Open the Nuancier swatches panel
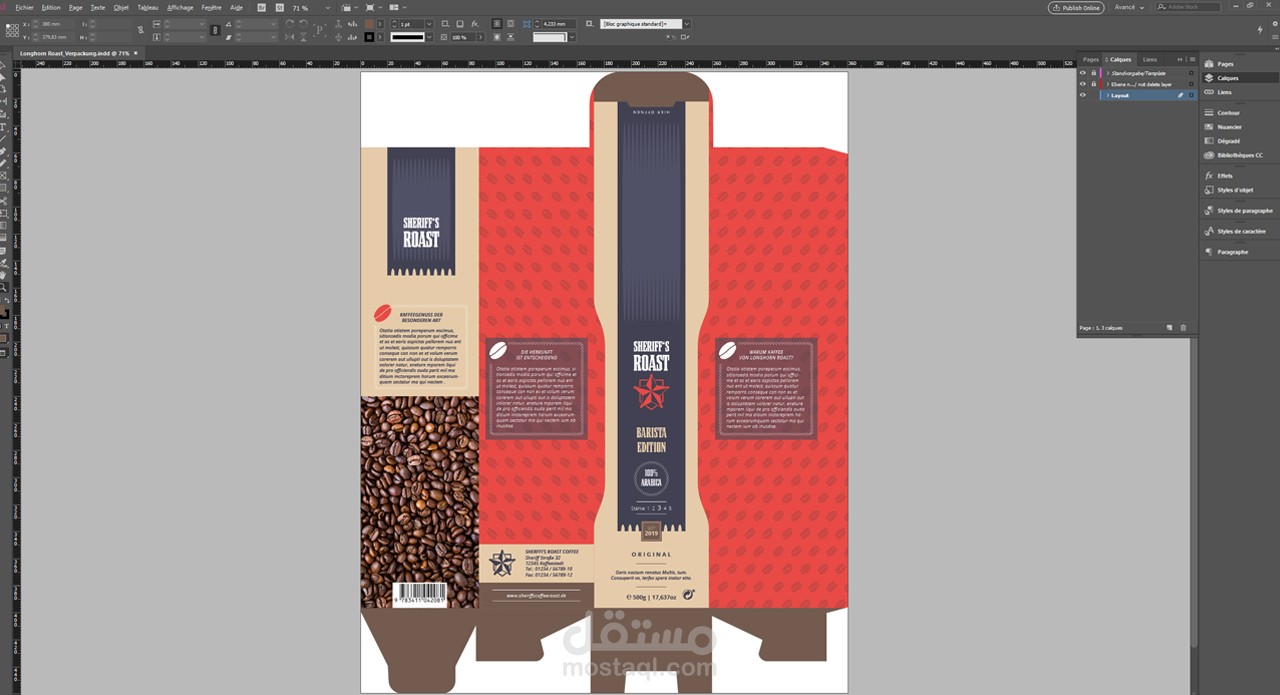1280x695 pixels. tap(1229, 127)
